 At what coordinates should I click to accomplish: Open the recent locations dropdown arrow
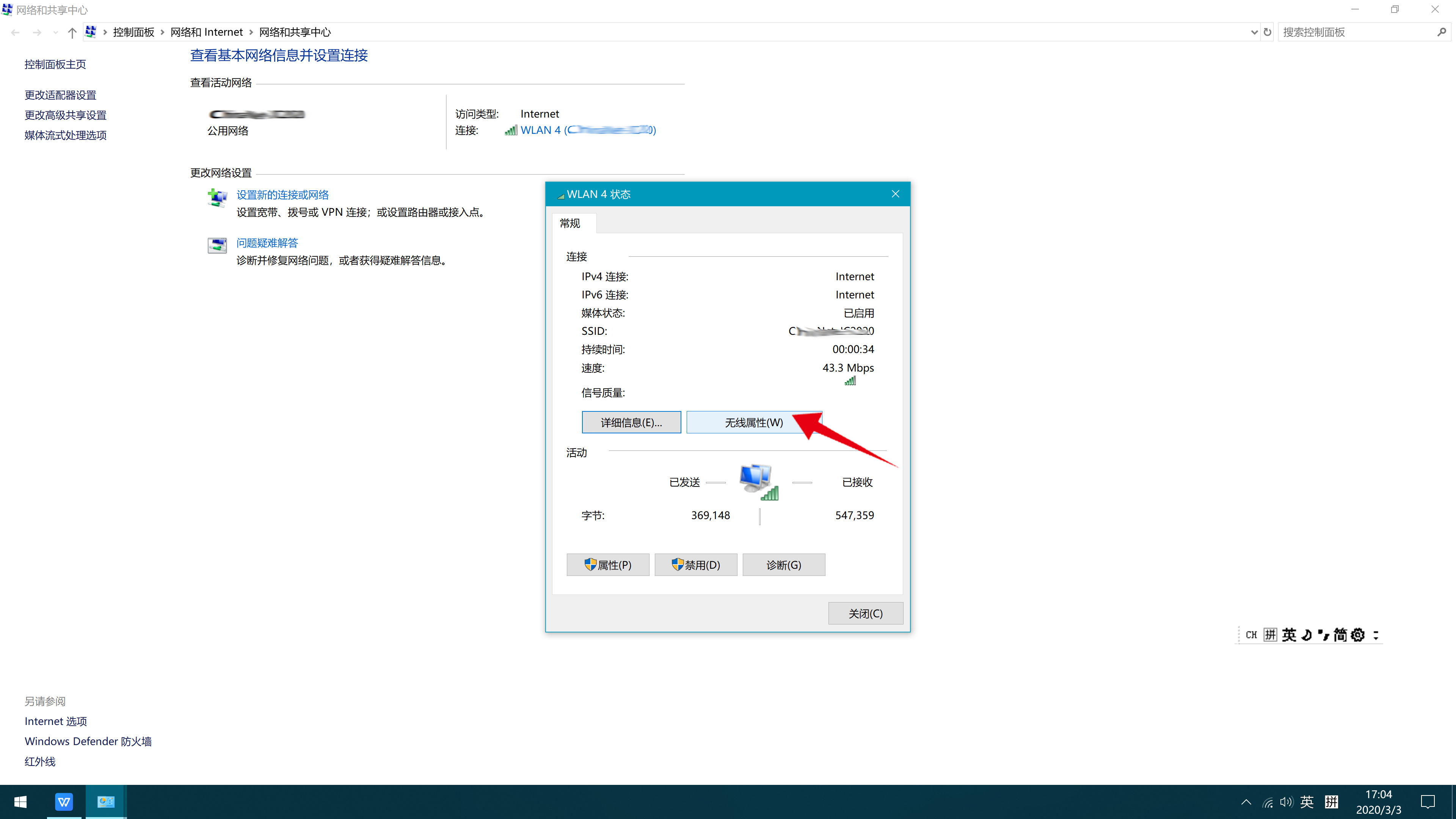click(55, 32)
